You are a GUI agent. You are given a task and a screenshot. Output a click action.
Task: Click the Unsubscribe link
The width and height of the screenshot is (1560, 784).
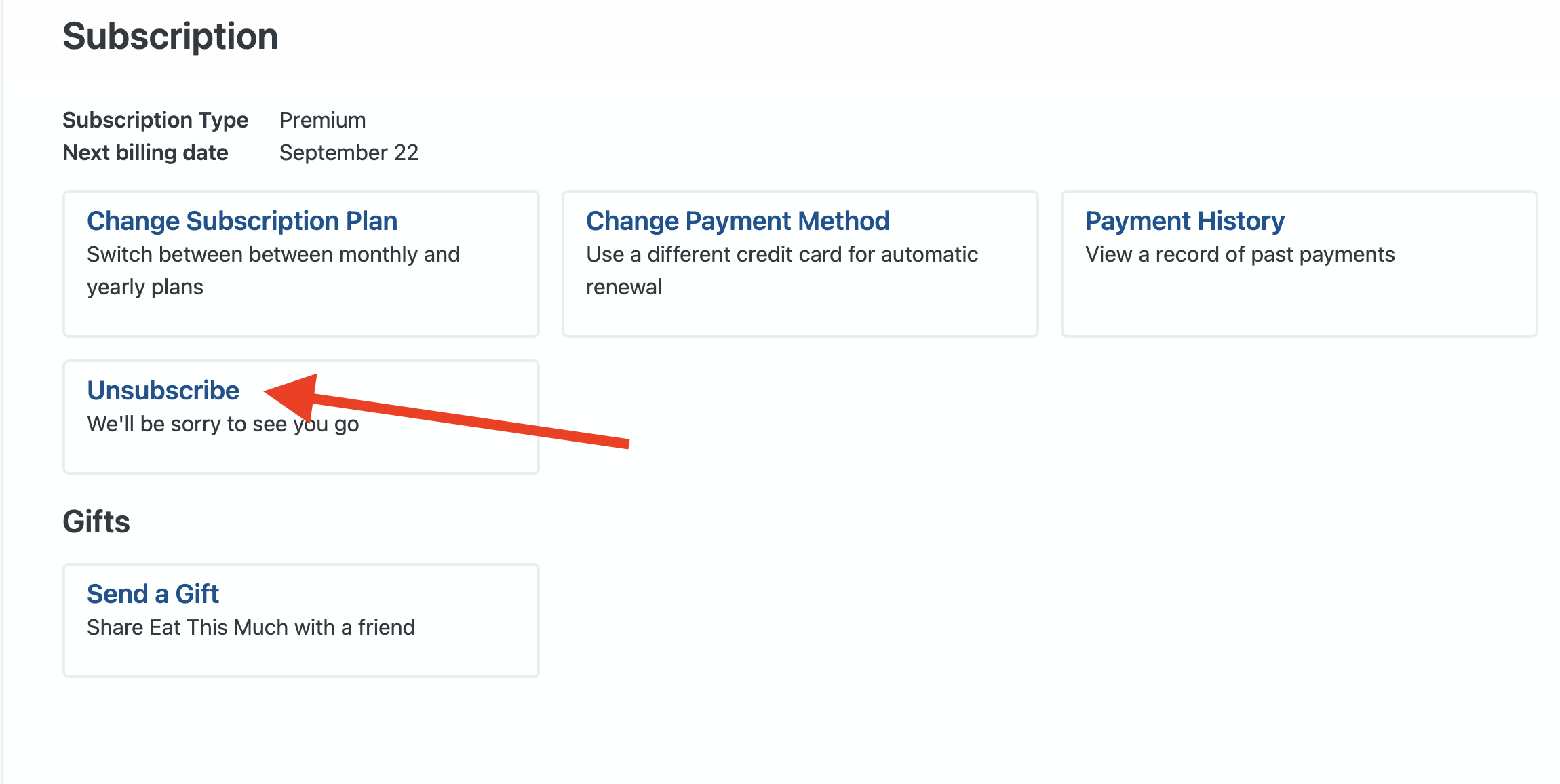tap(163, 391)
